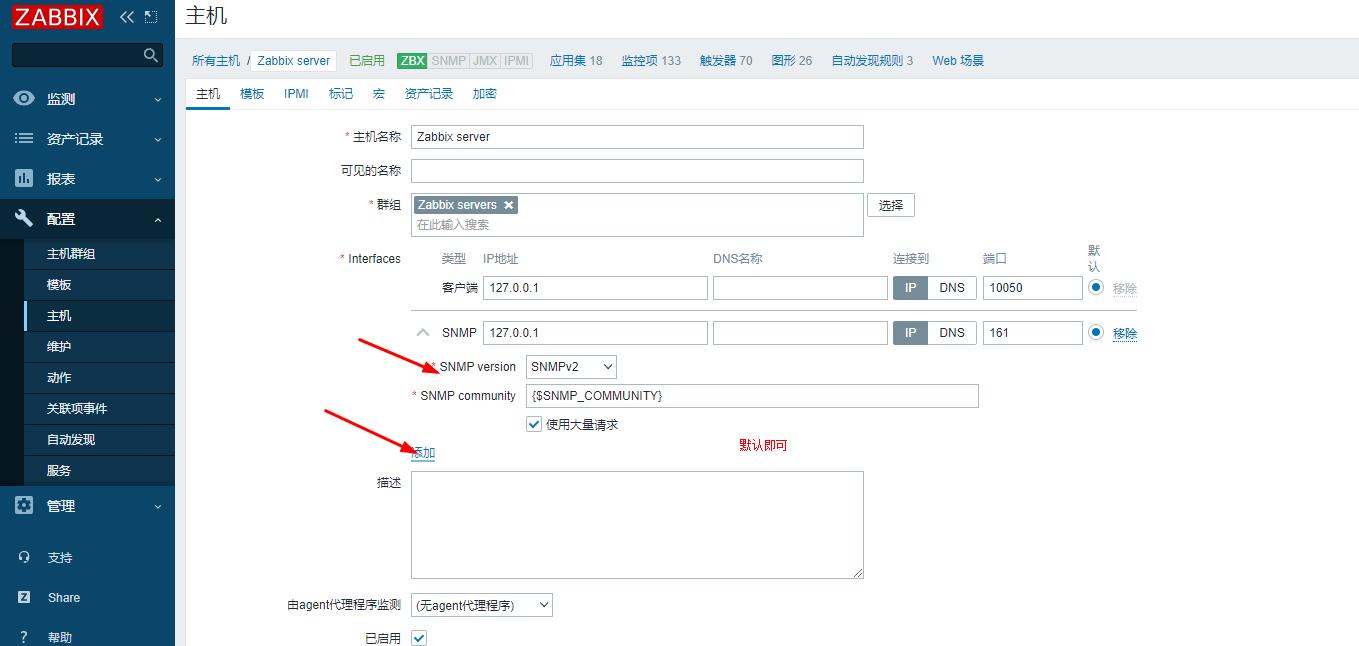Click the 添加 interface link

(x=423, y=453)
